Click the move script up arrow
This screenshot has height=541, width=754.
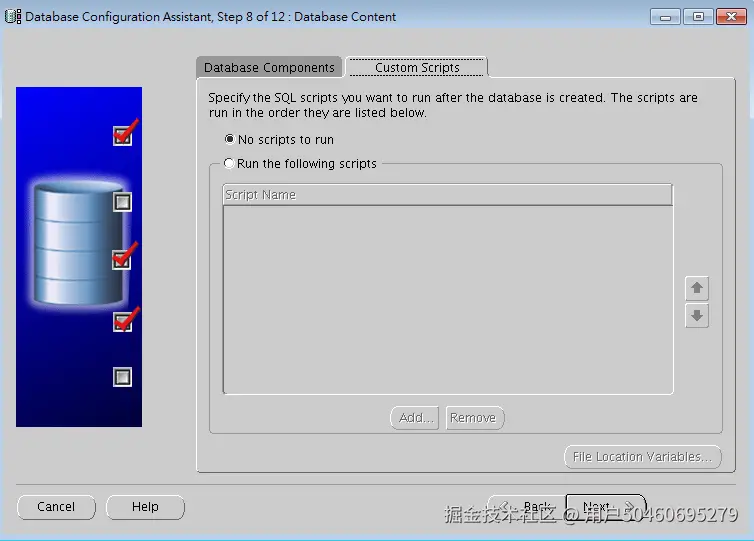pos(697,288)
